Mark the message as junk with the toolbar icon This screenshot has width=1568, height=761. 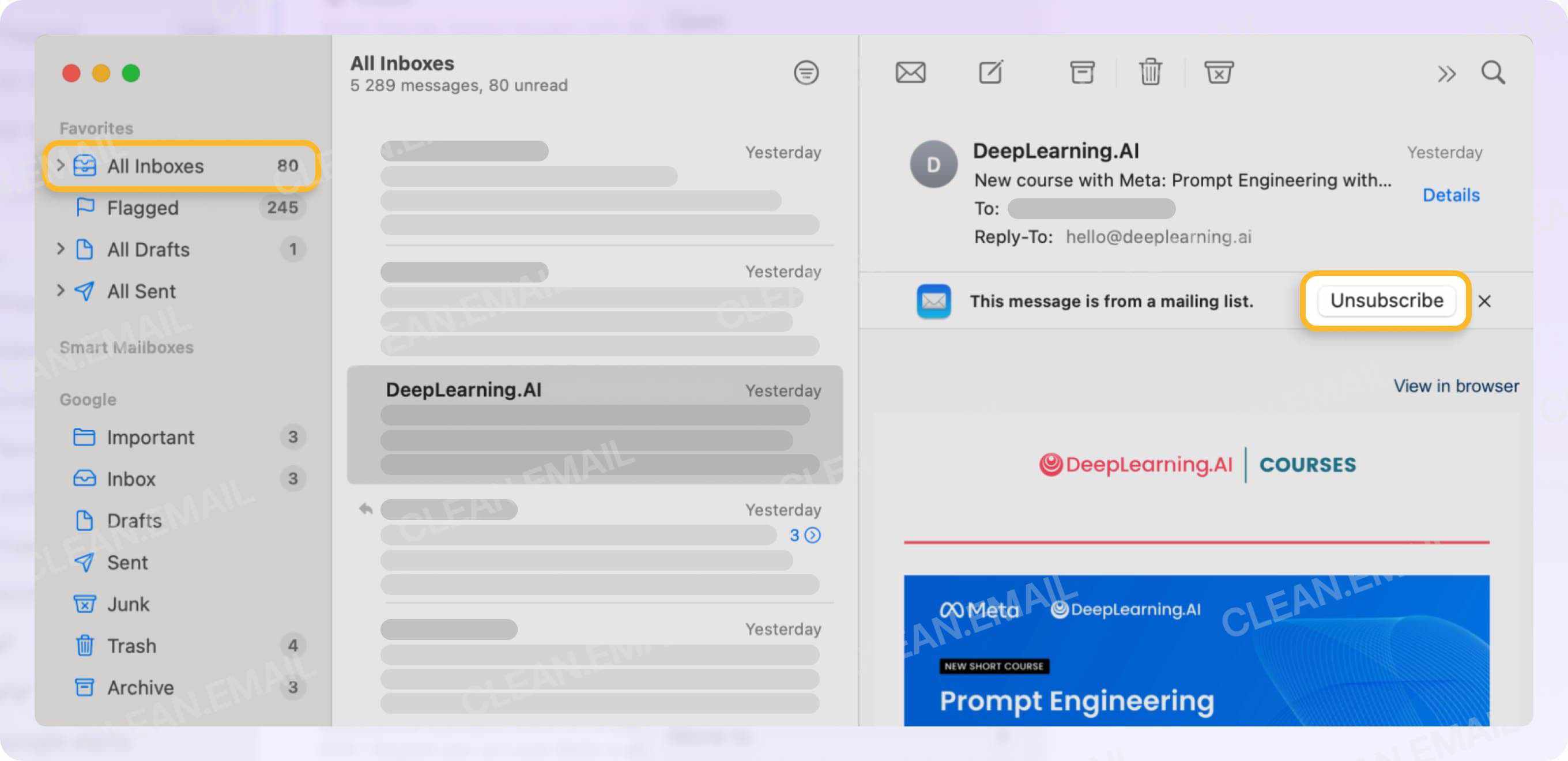pos(1219,72)
